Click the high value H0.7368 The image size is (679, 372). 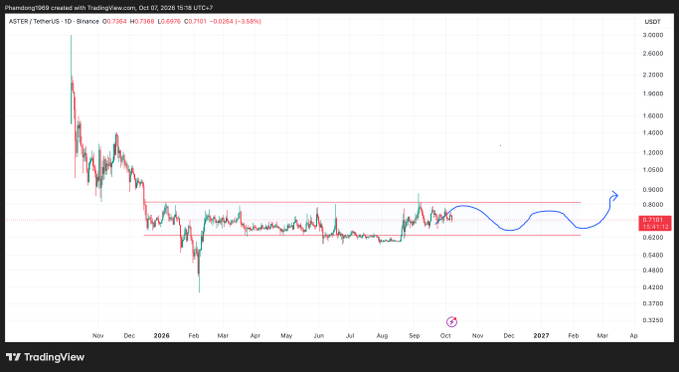(x=142, y=21)
